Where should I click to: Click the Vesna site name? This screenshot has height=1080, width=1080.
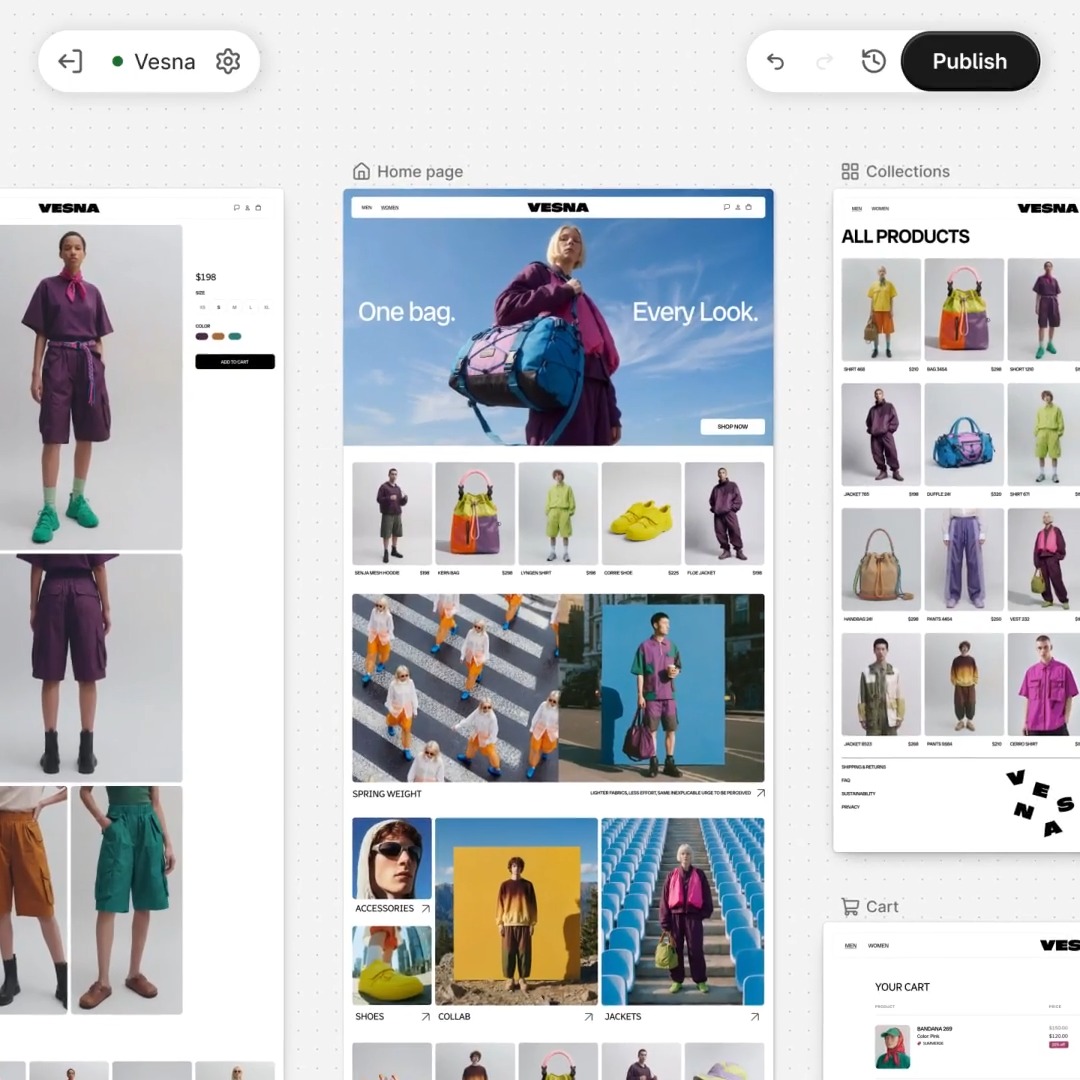[x=165, y=61]
